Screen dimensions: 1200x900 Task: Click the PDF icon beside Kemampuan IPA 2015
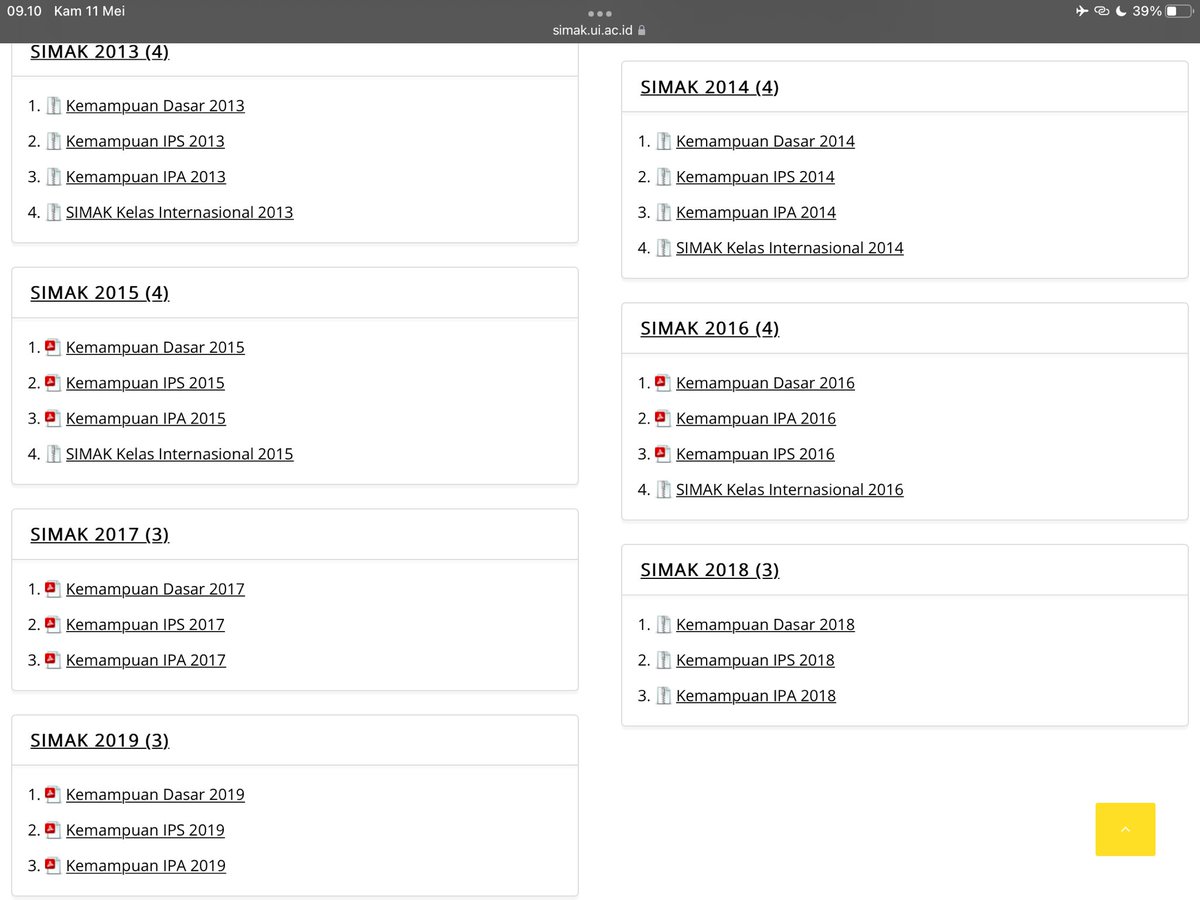tap(53, 418)
